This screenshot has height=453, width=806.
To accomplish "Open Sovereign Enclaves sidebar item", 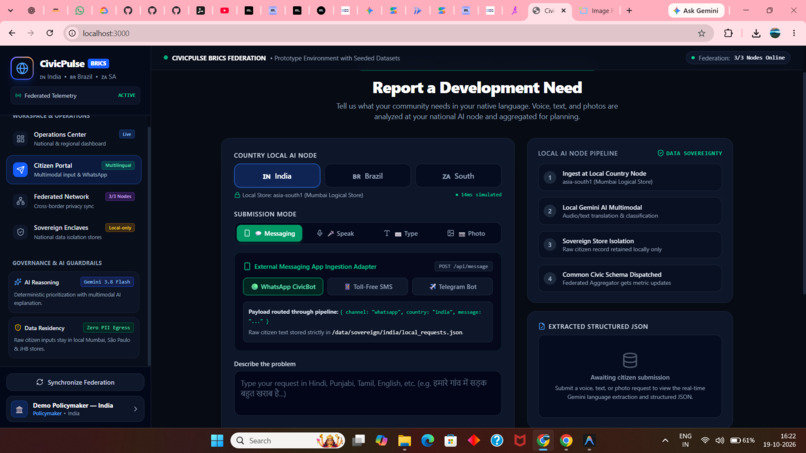I will point(74,232).
